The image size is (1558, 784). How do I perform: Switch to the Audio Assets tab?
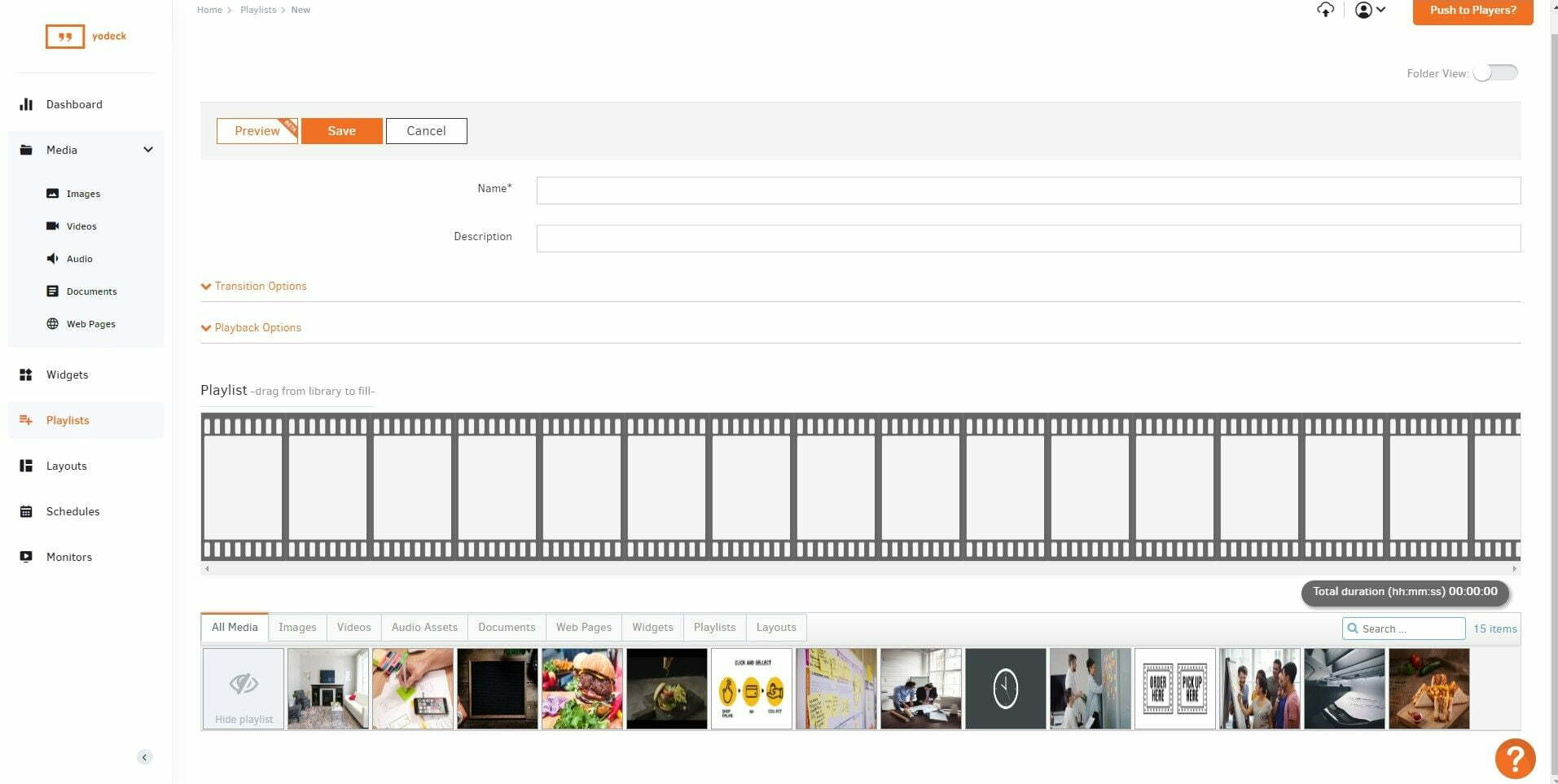[424, 627]
